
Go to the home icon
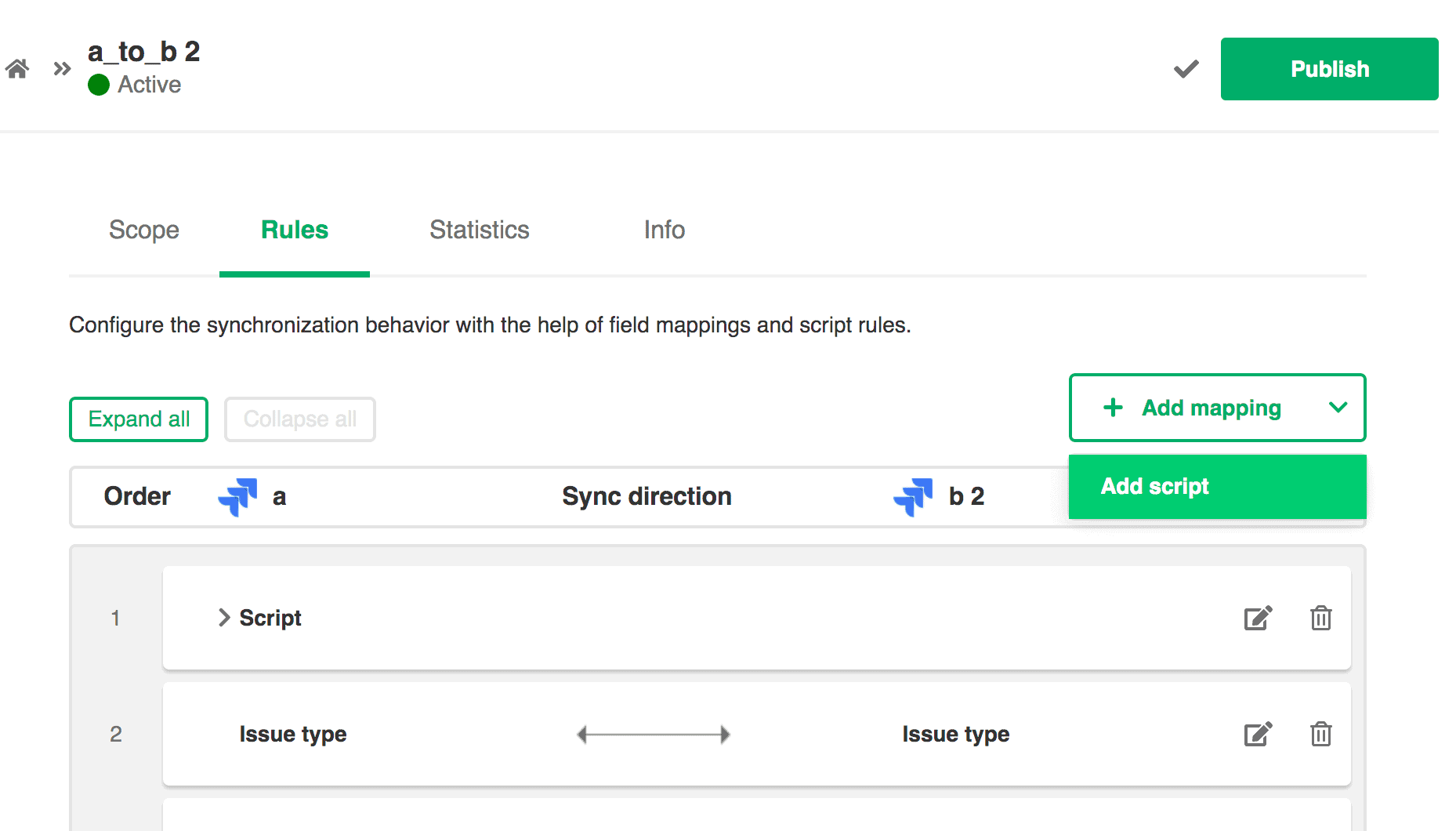17,69
